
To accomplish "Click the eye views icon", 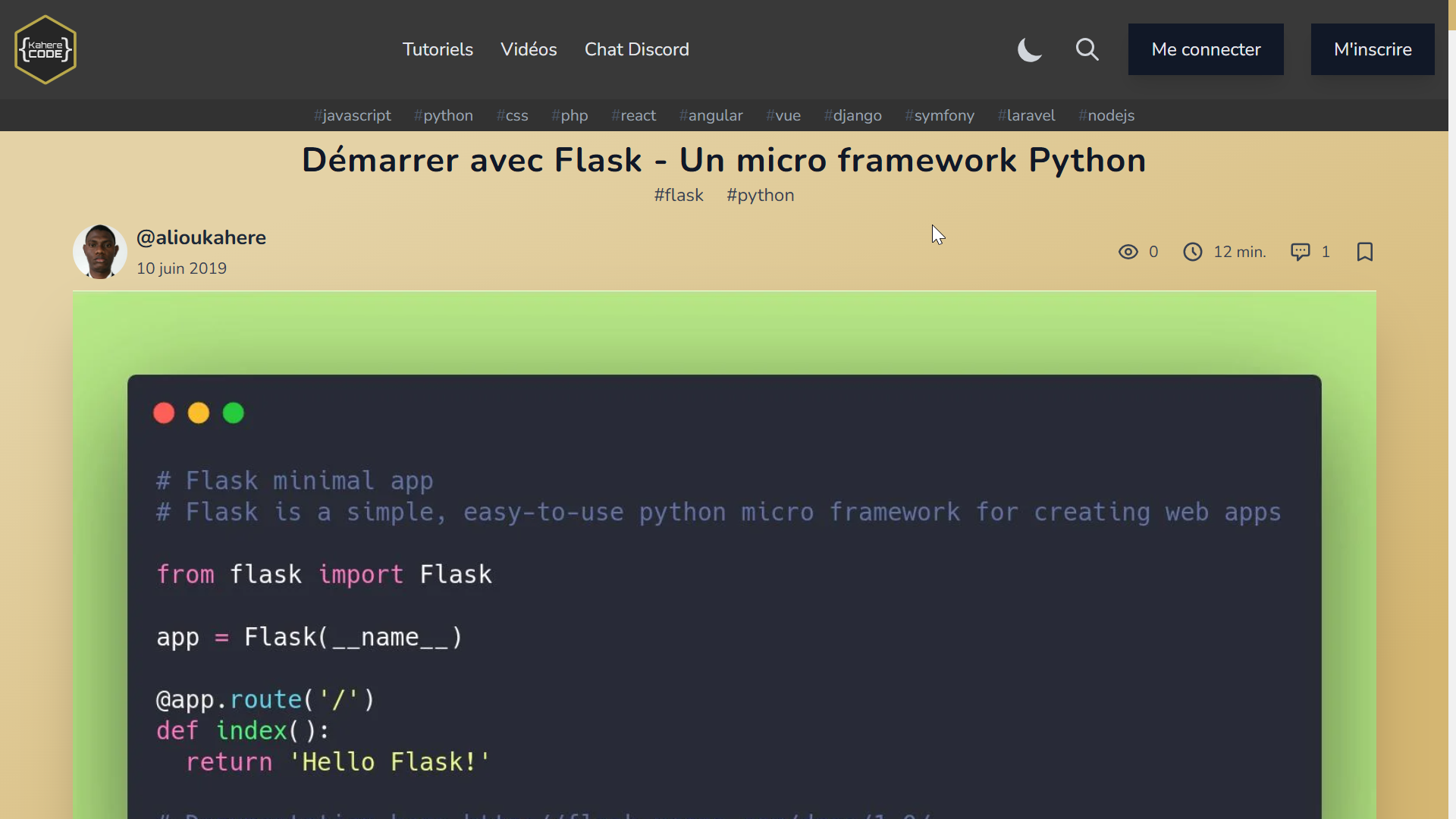I will [x=1128, y=252].
